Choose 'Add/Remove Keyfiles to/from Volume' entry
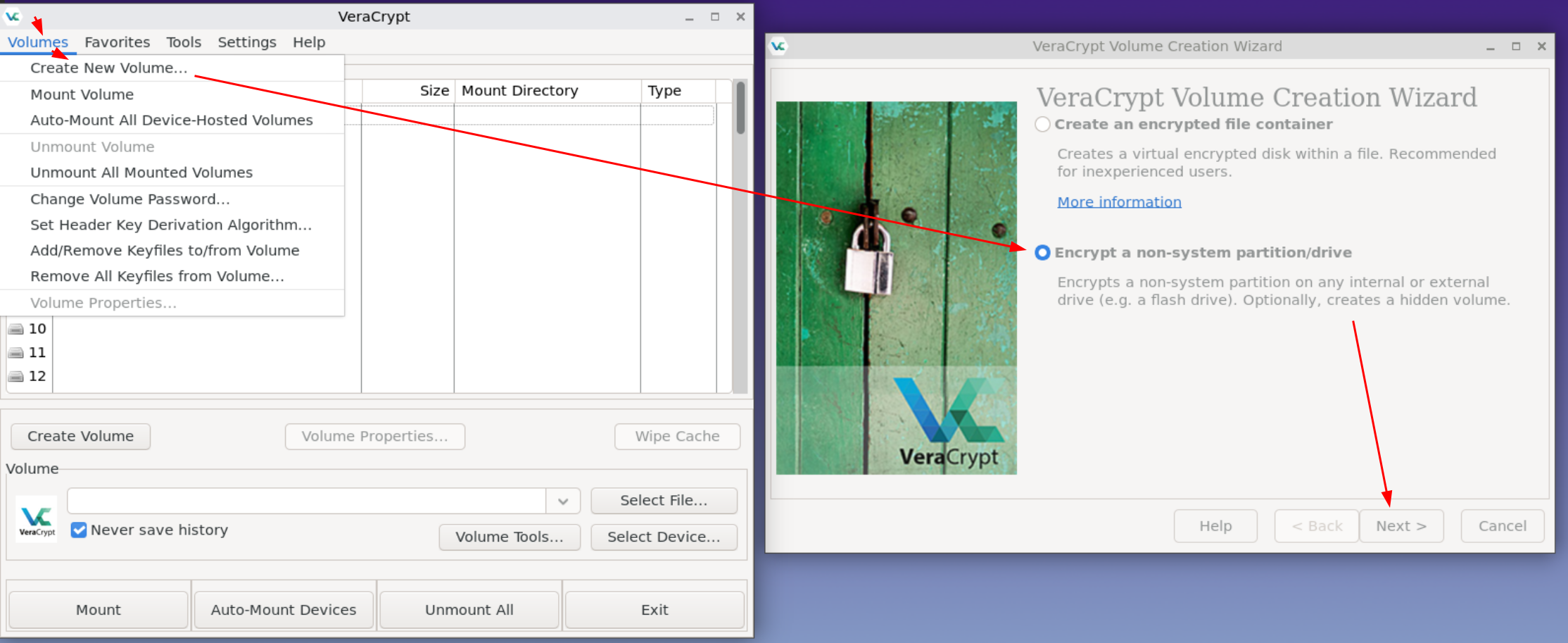1568x643 pixels. [x=172, y=251]
